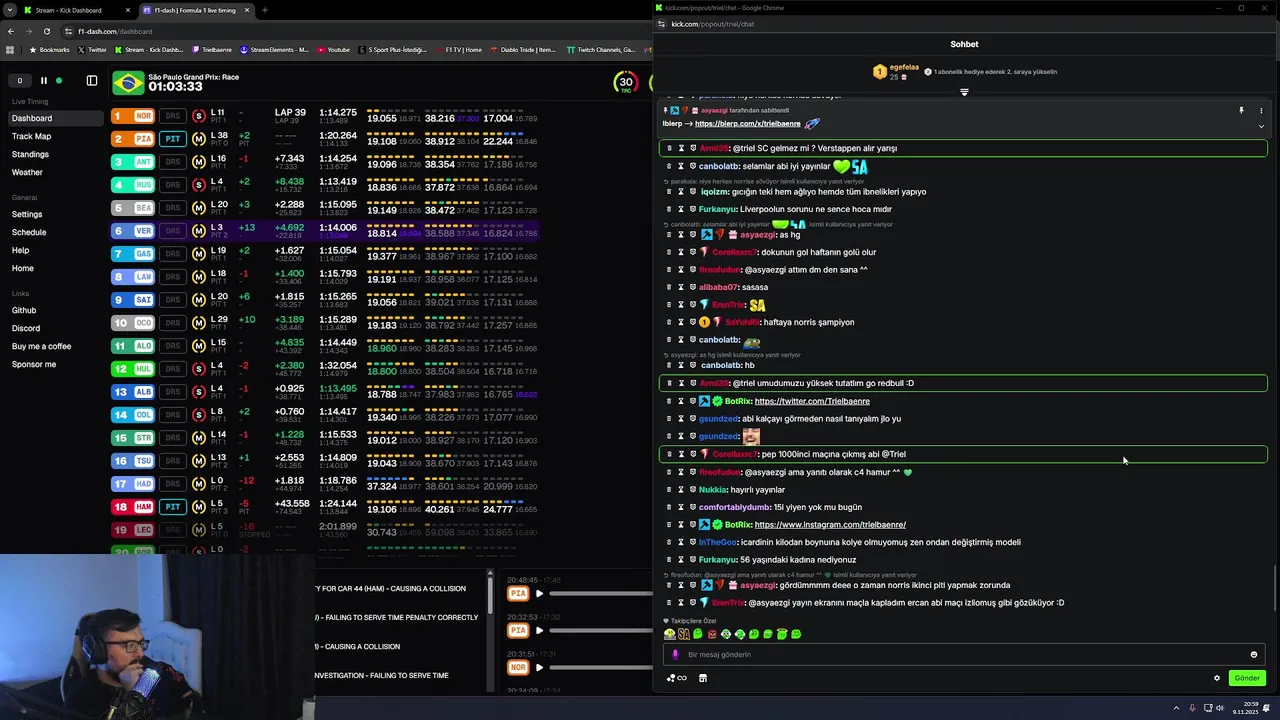
Task: Open a new browser tab
Action: (264, 10)
